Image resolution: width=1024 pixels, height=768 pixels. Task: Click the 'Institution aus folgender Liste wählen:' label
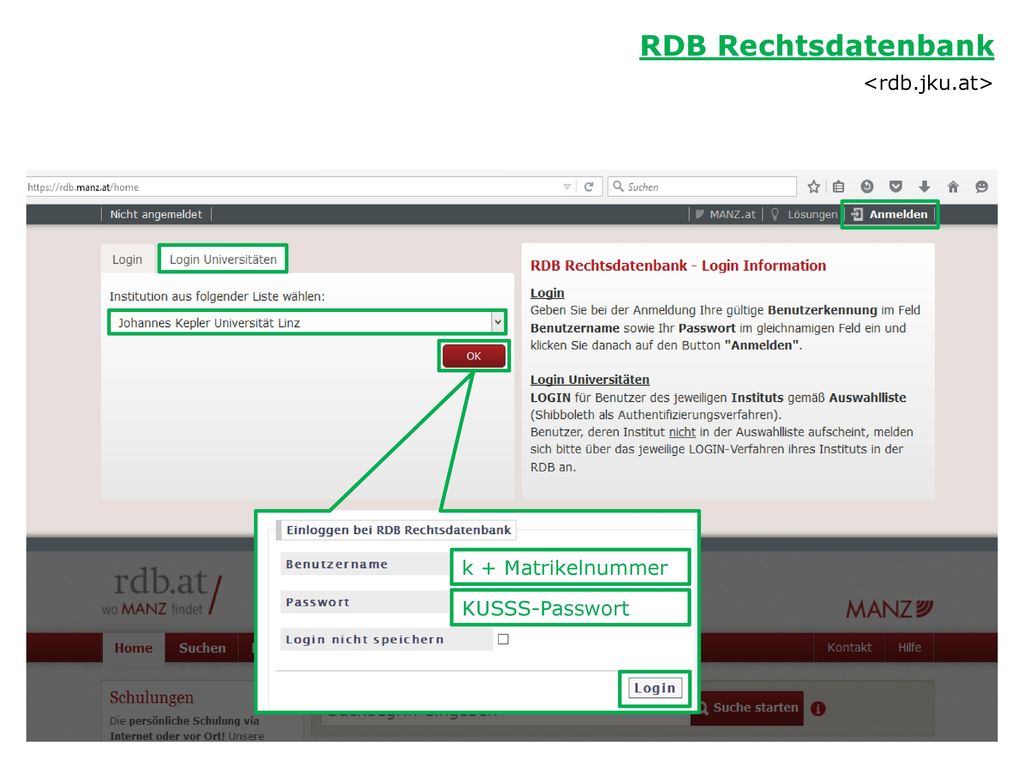pyautogui.click(x=217, y=296)
